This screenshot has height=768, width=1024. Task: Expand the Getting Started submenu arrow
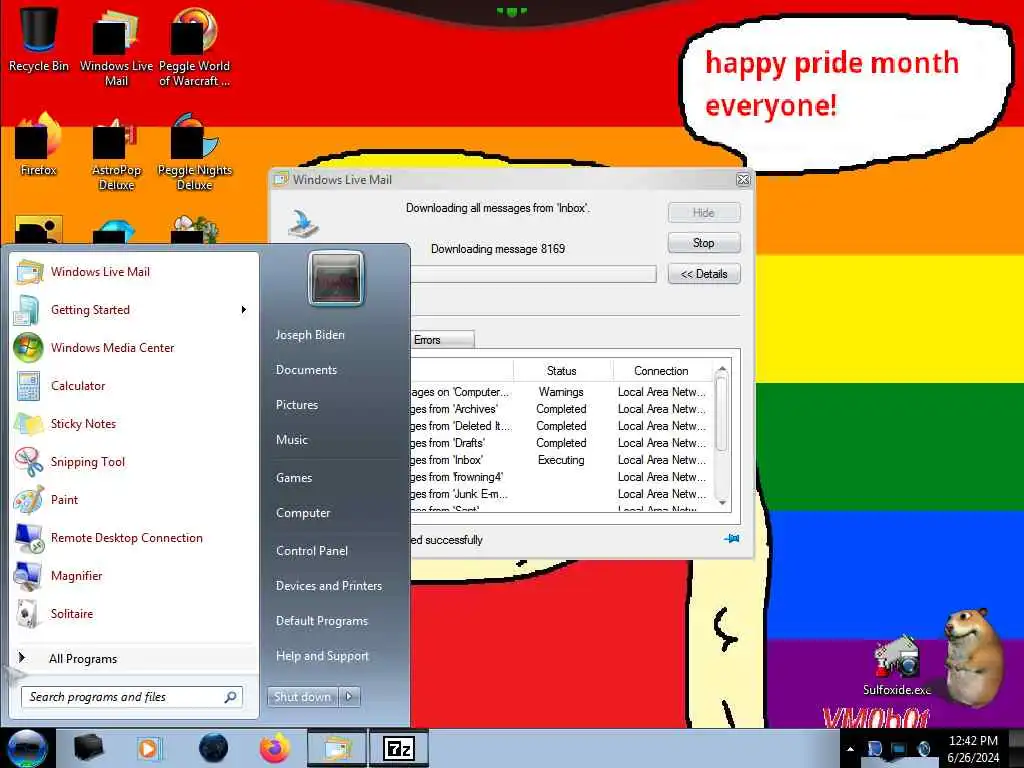[x=244, y=310]
